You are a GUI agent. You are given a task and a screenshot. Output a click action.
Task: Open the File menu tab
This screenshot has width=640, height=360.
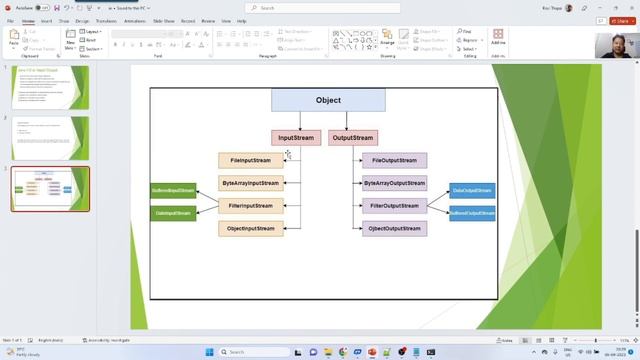click(10, 21)
